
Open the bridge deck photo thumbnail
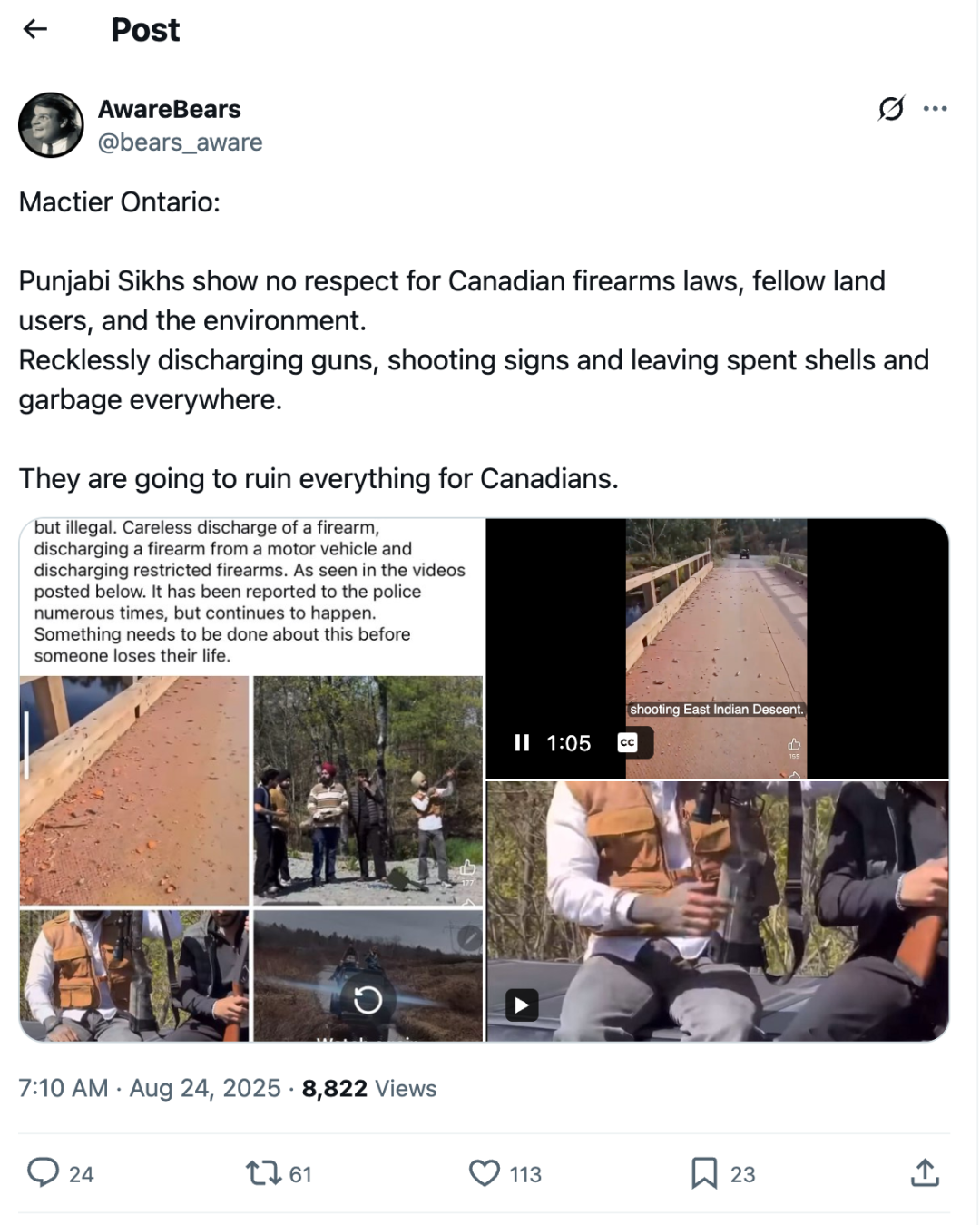[x=134, y=790]
